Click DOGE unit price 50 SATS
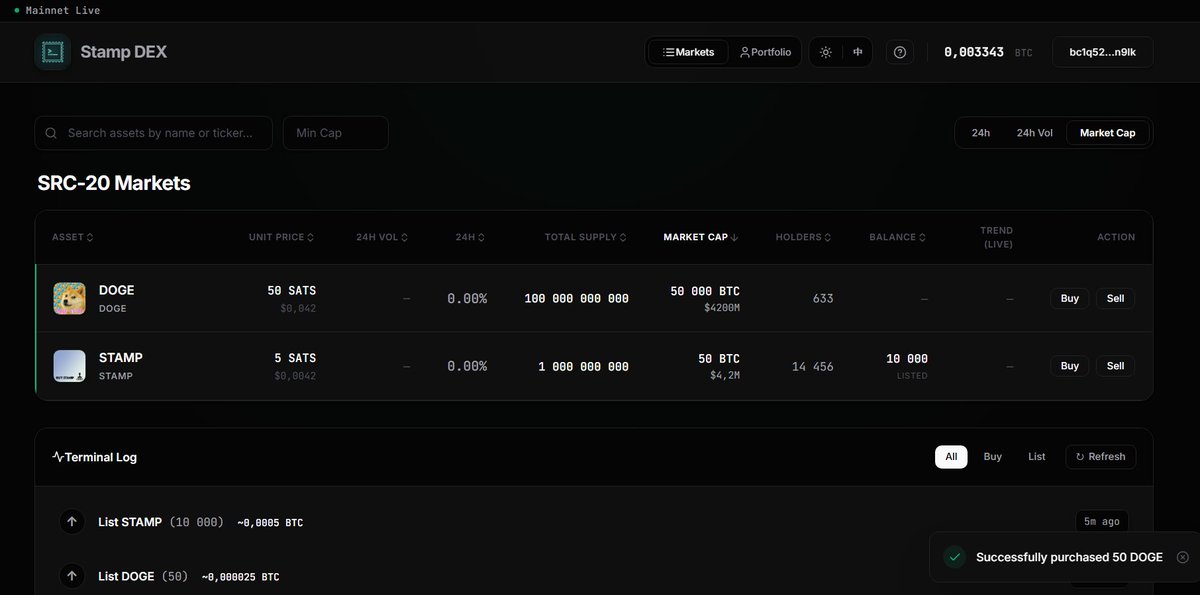 pyautogui.click(x=291, y=291)
